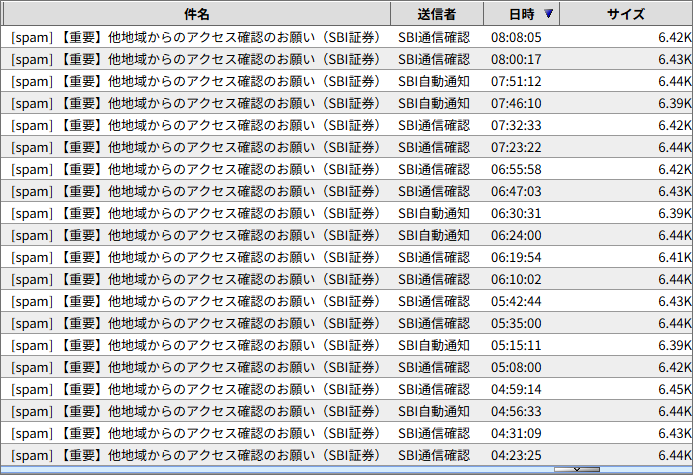This screenshot has width=693, height=475.
Task: Select the 6.45K email at 04:59:14
Action: (x=346, y=389)
